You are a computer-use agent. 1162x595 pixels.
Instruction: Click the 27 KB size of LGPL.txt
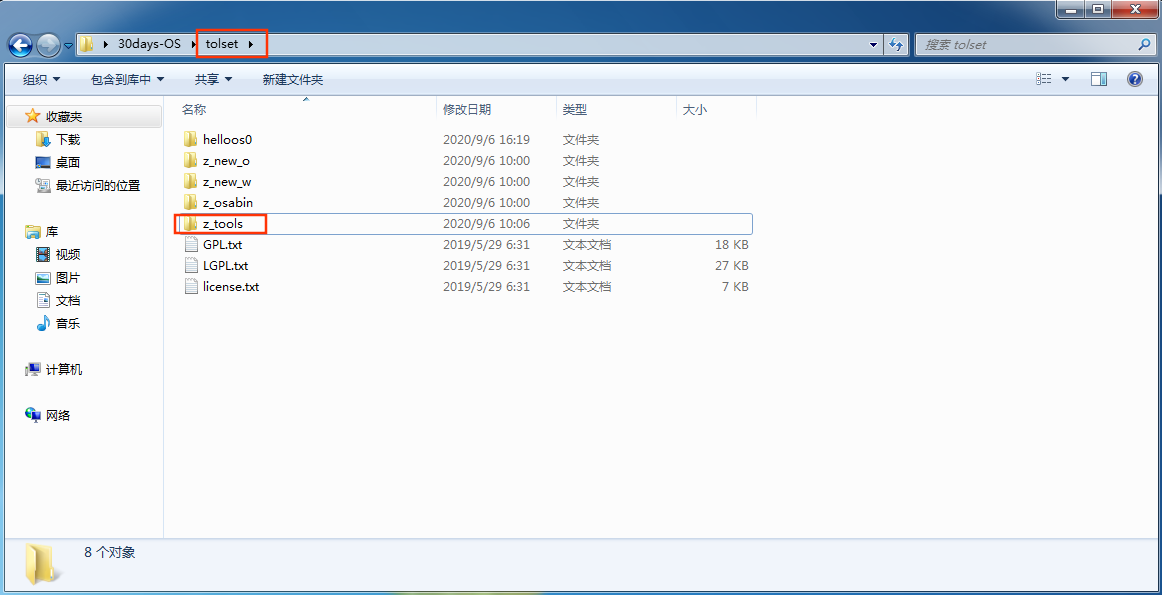(731, 265)
